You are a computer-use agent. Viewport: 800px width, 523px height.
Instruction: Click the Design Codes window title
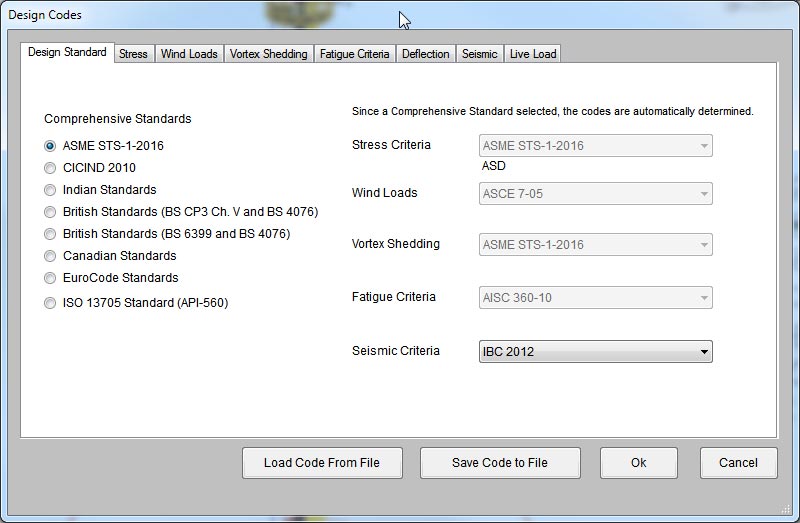tap(45, 15)
